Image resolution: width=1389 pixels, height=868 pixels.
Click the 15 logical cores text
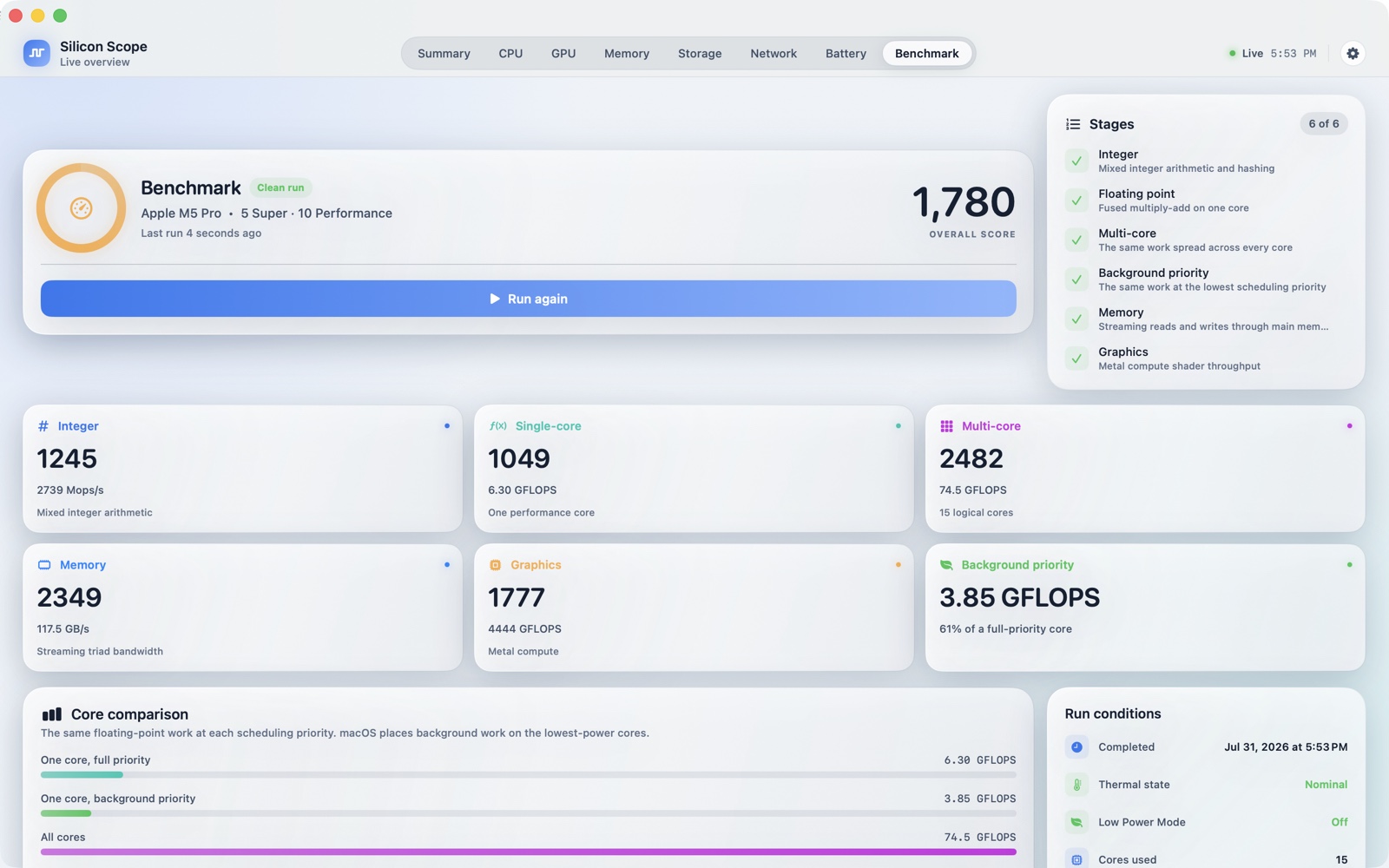coord(976,513)
